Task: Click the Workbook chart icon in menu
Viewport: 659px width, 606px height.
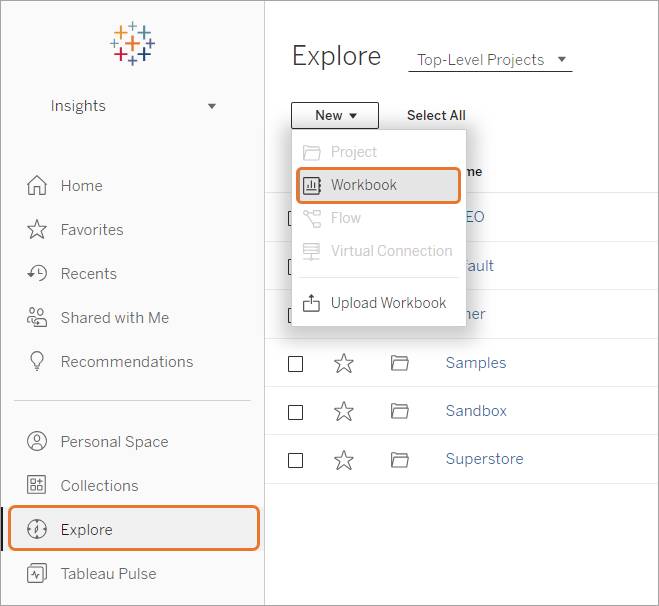Action: coord(312,185)
